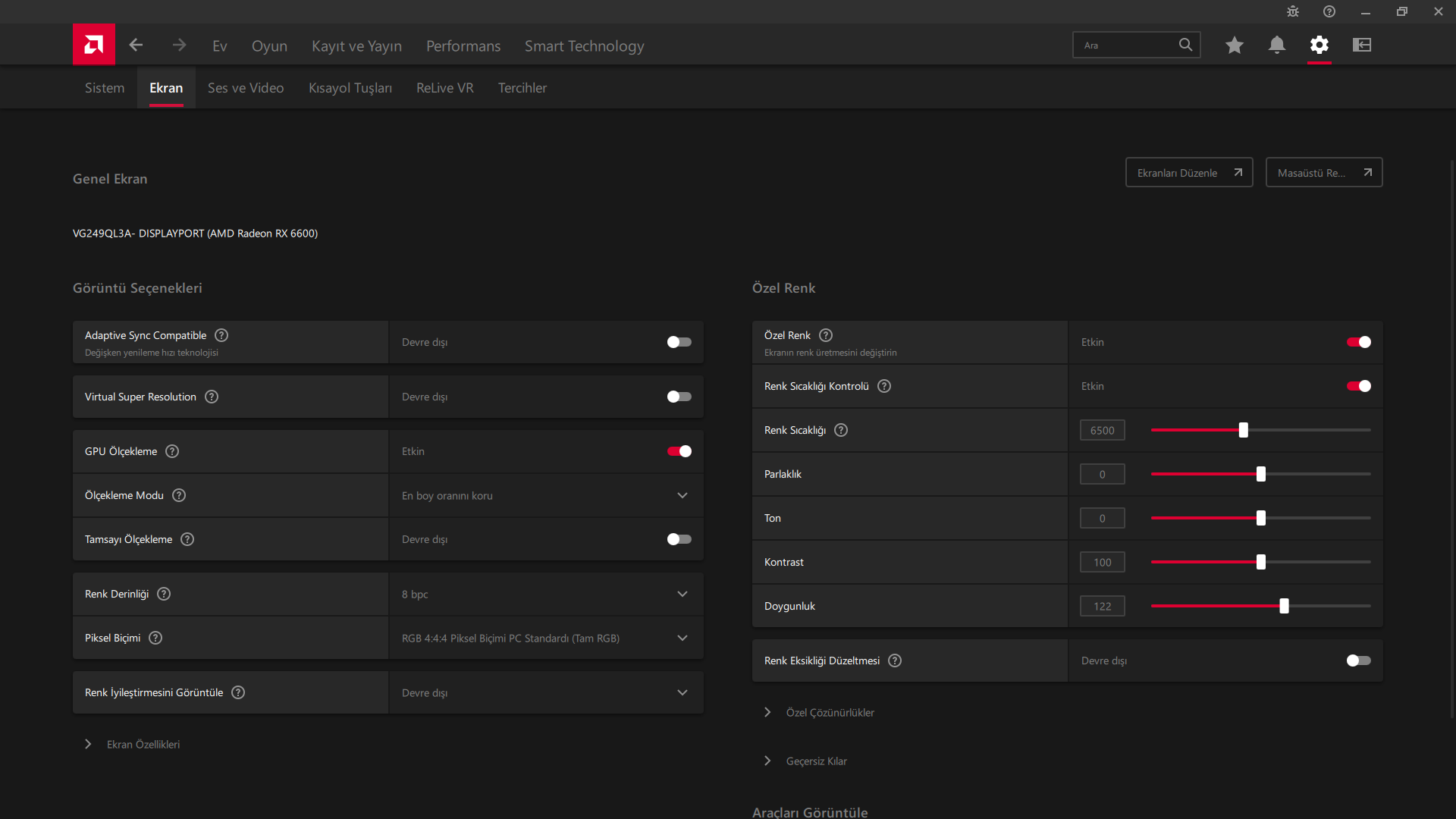This screenshot has width=1456, height=819.
Task: Open the Renk Derinliği dropdown
Action: click(x=546, y=594)
